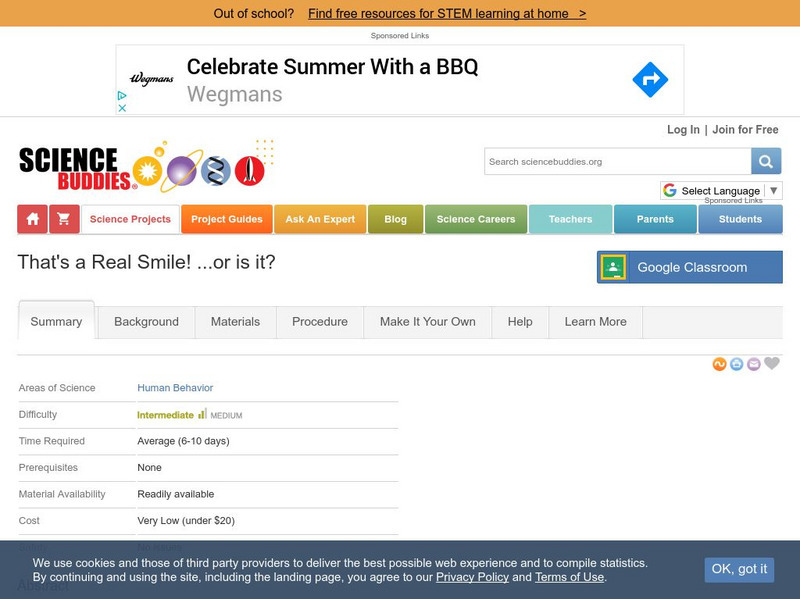Add project to favorites with heart icon
The height and width of the screenshot is (599, 800).
coord(772,364)
